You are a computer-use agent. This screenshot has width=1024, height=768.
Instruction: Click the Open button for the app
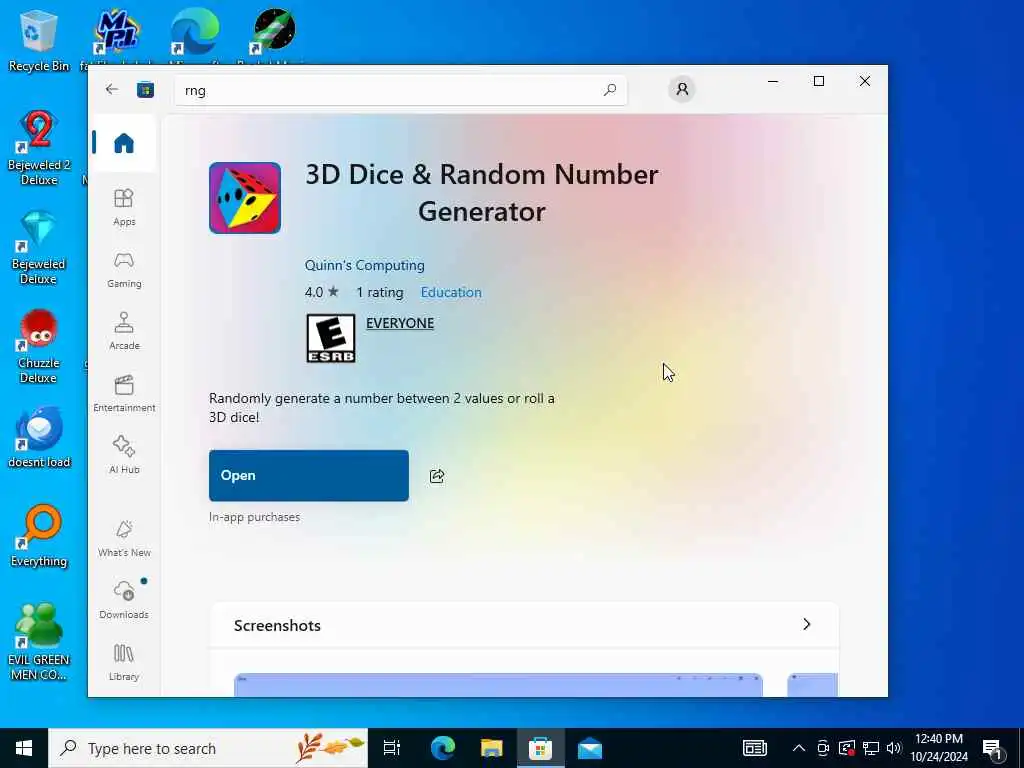tap(309, 475)
